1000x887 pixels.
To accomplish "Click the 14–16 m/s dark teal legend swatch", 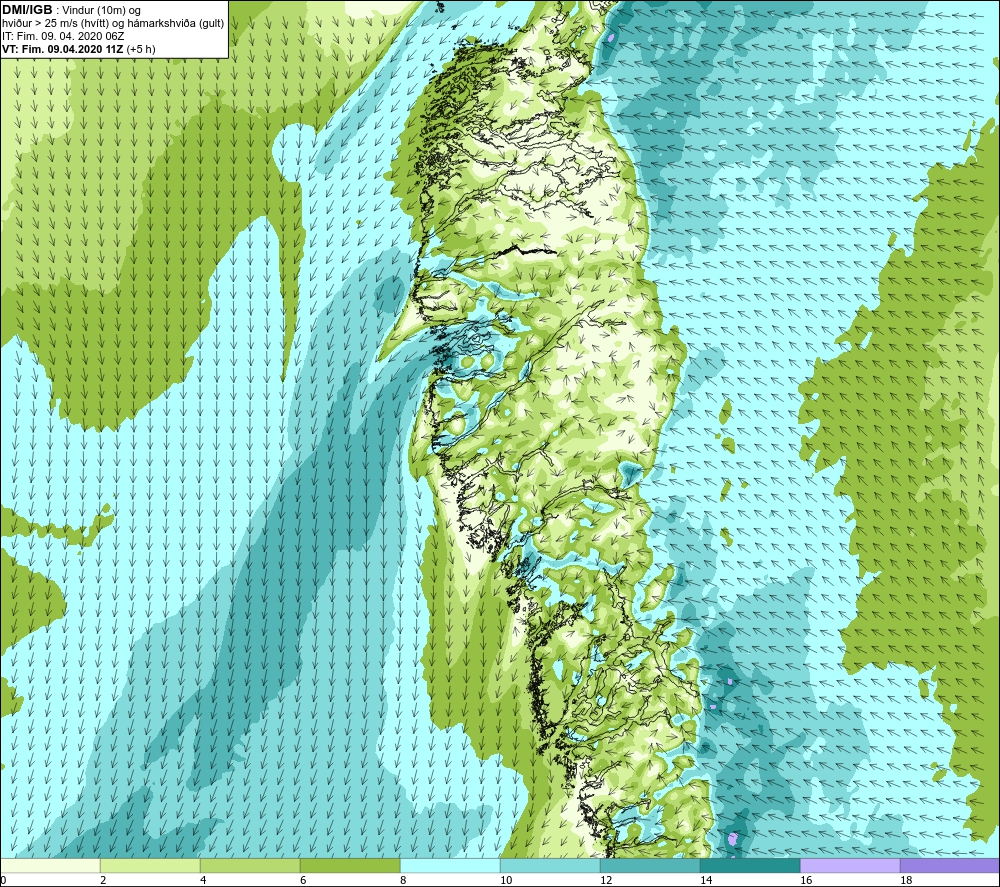I will click(x=750, y=865).
